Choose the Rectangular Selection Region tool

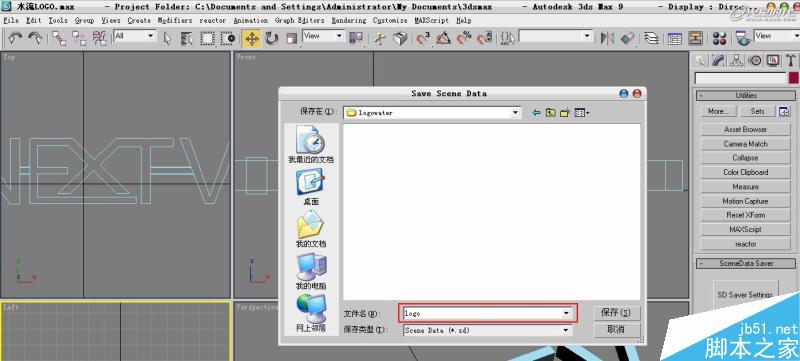pyautogui.click(x=207, y=38)
